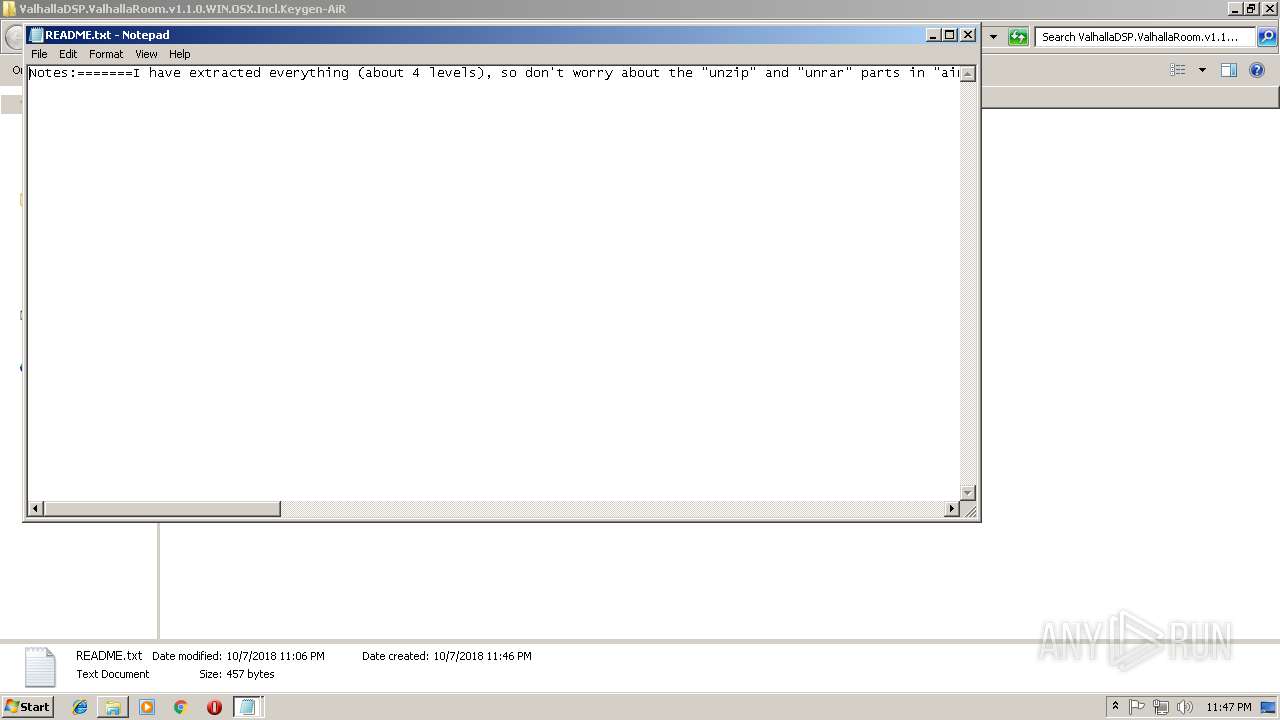Click the Date modified value in details pane
Image resolution: width=1280 pixels, height=720 pixels.
(275, 656)
